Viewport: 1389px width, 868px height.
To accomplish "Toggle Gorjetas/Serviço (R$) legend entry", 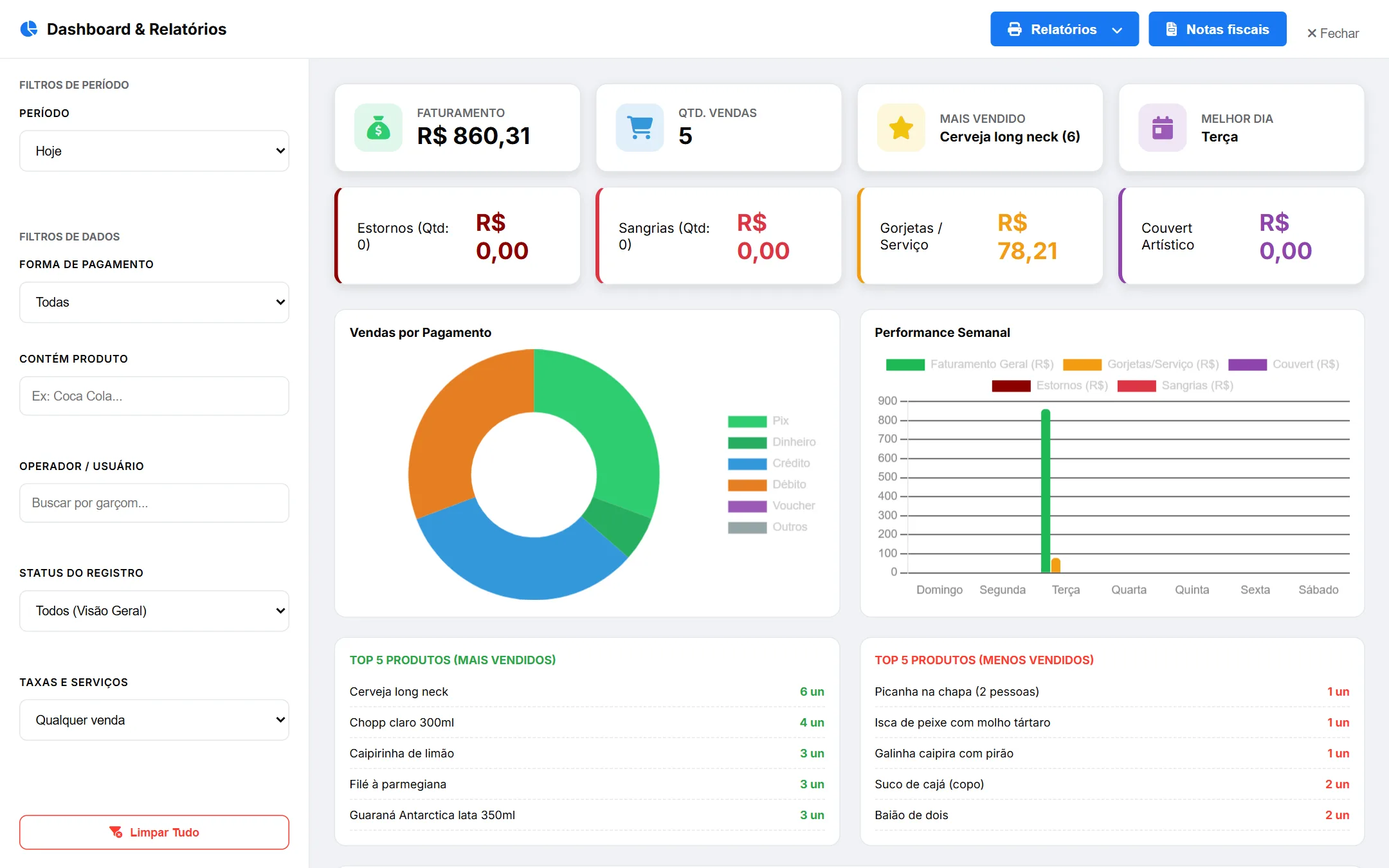I will [x=1141, y=365].
